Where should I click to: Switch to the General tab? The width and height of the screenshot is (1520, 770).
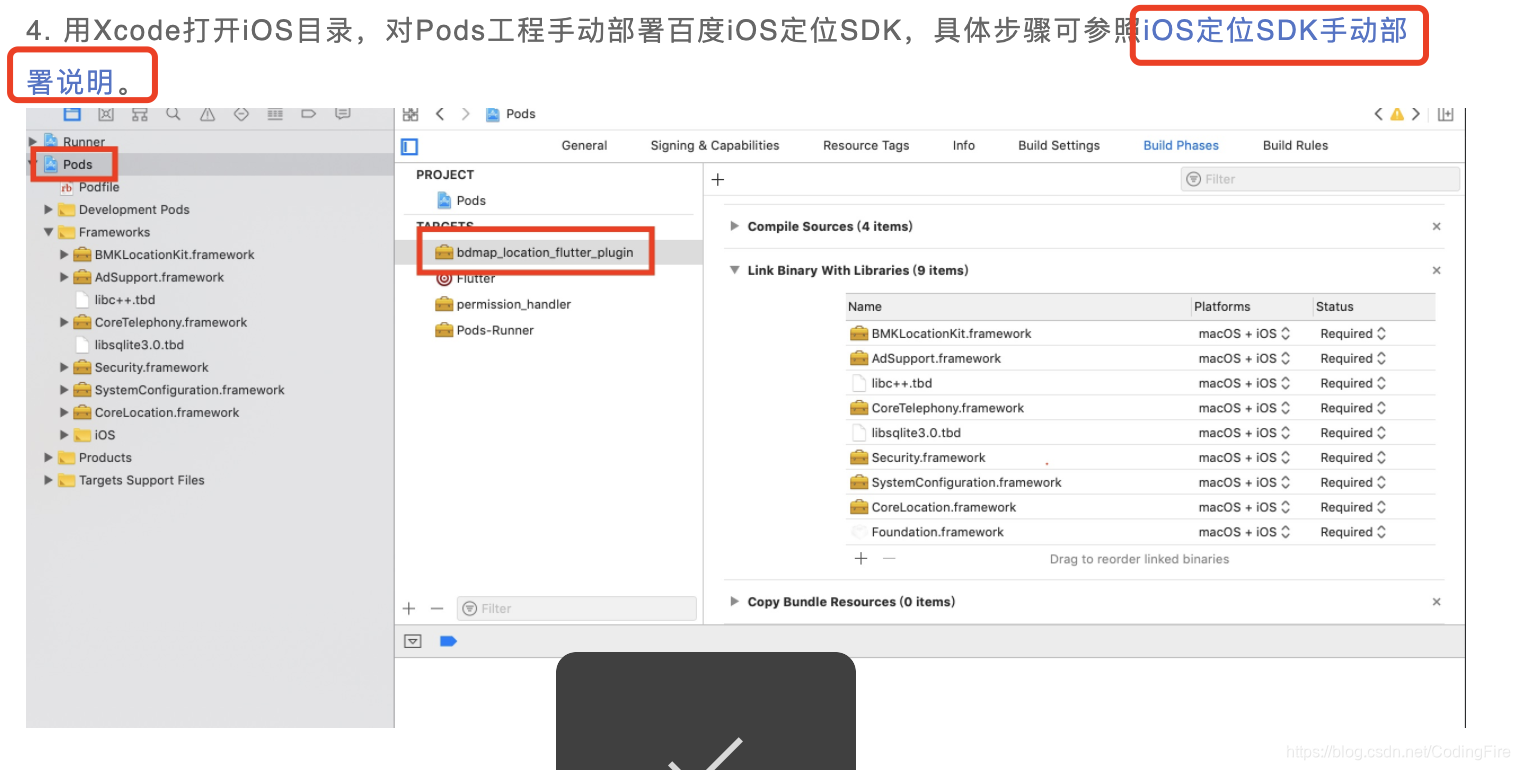[x=584, y=146]
